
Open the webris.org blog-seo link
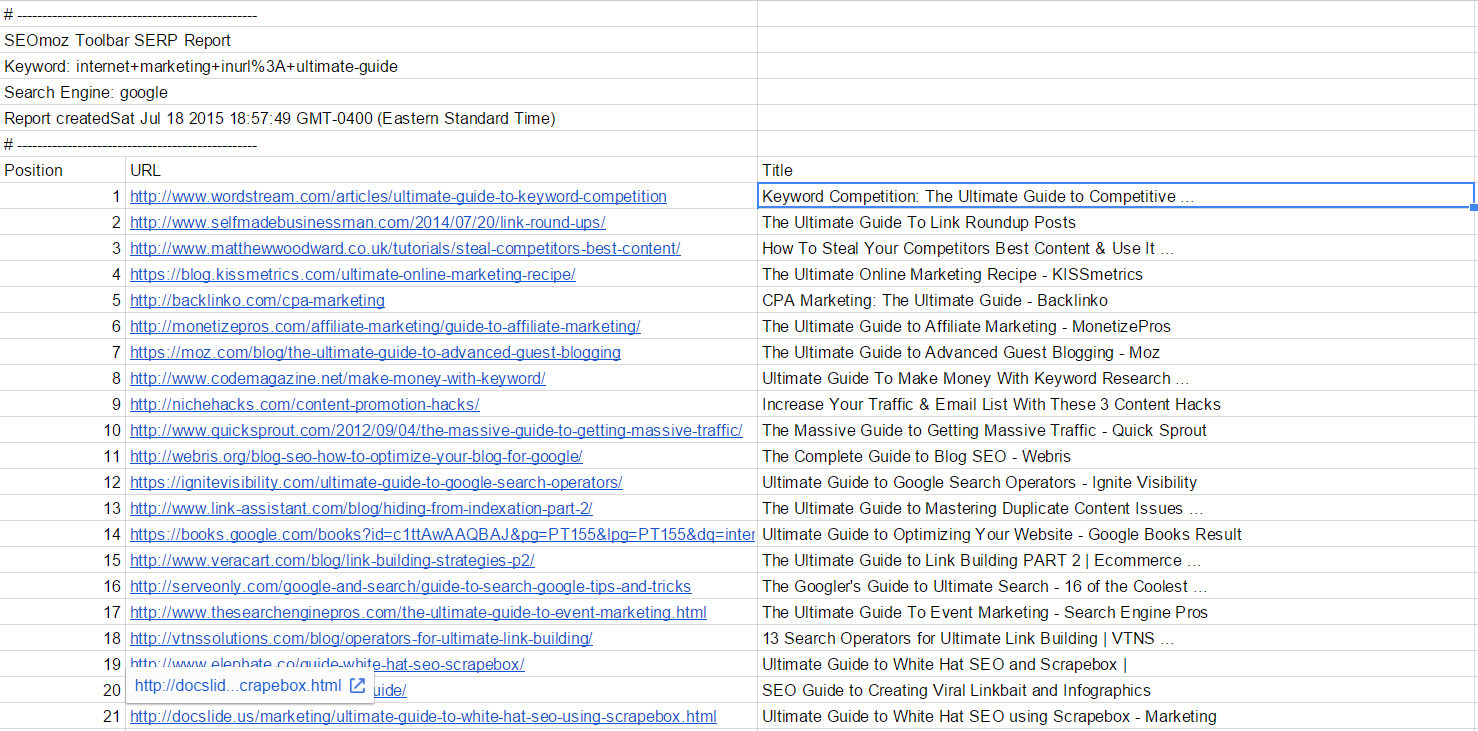[356, 456]
